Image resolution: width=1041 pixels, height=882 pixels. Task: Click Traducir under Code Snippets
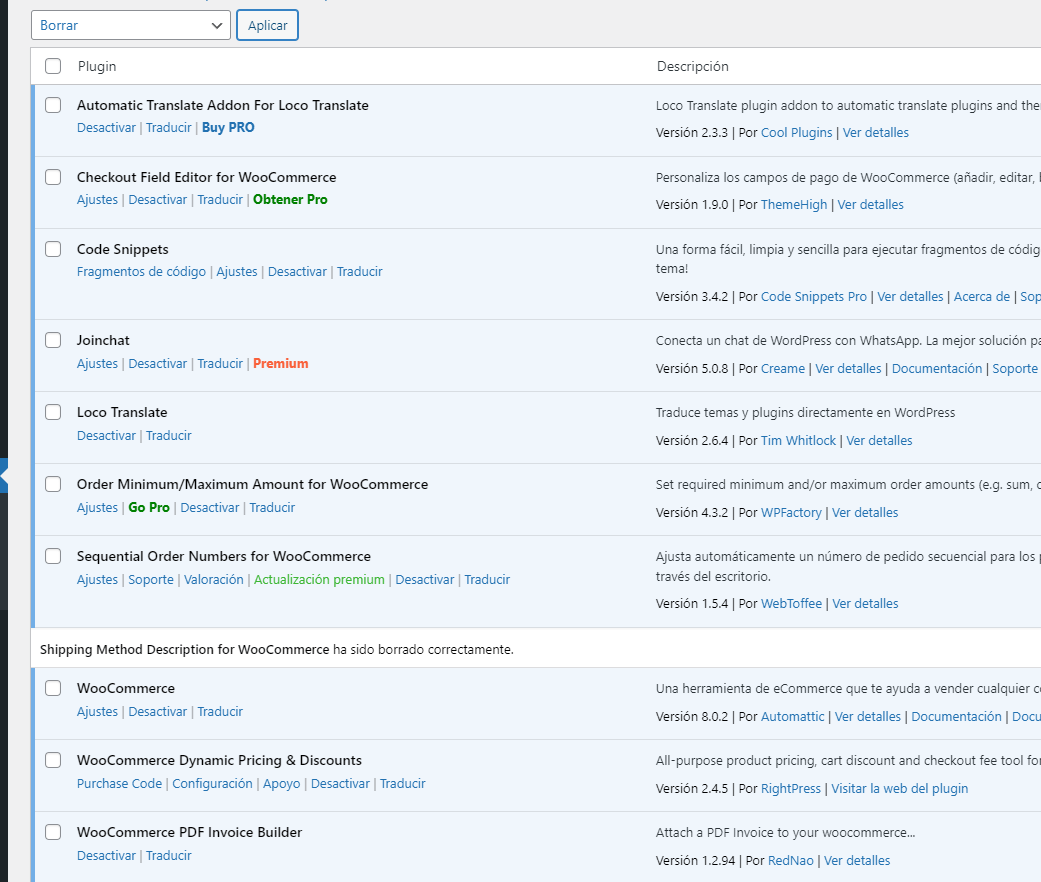pos(360,271)
